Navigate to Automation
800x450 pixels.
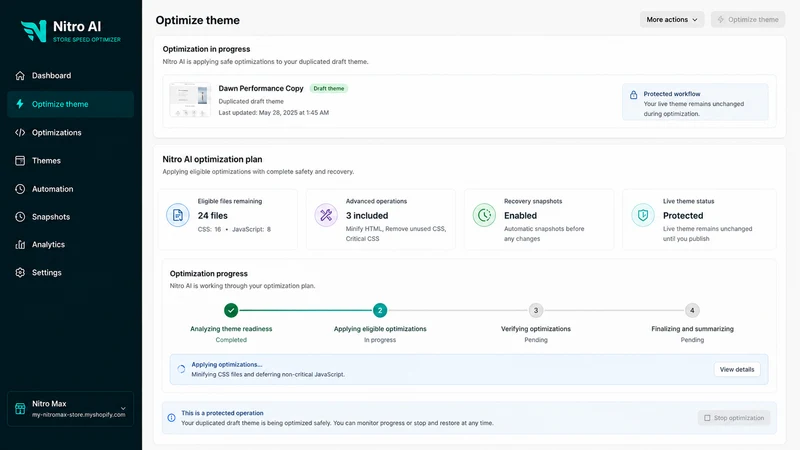pyautogui.click(x=70, y=189)
